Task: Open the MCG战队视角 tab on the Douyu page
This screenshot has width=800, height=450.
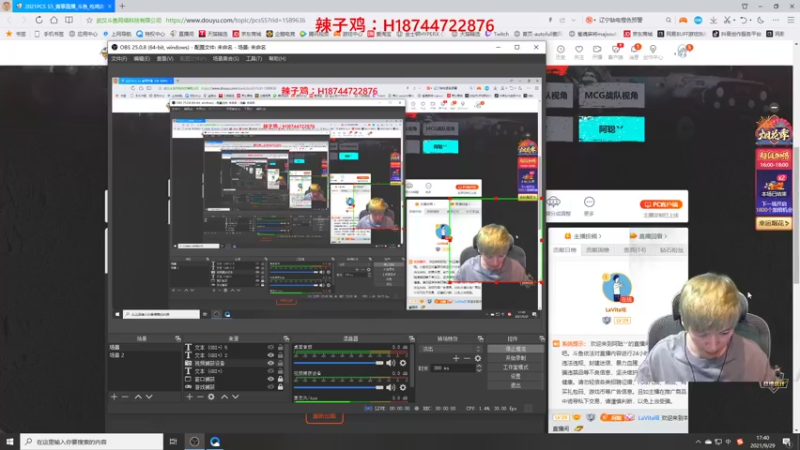Action: coord(611,95)
